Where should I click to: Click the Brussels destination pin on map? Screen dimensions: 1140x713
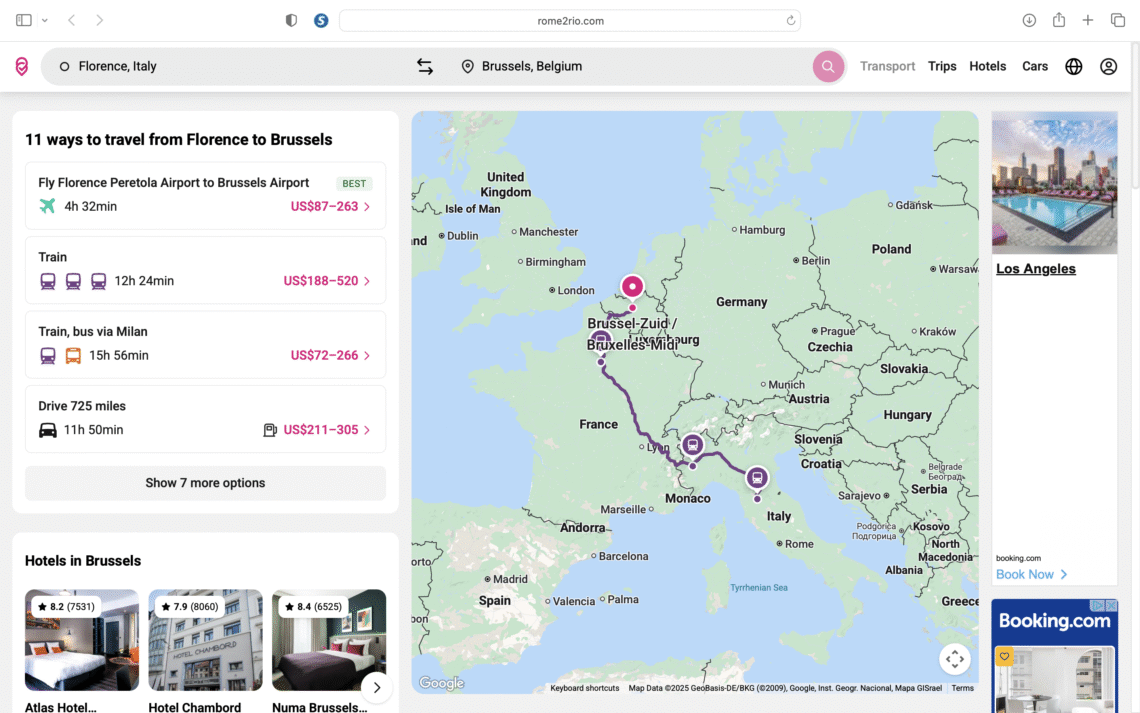633,286
